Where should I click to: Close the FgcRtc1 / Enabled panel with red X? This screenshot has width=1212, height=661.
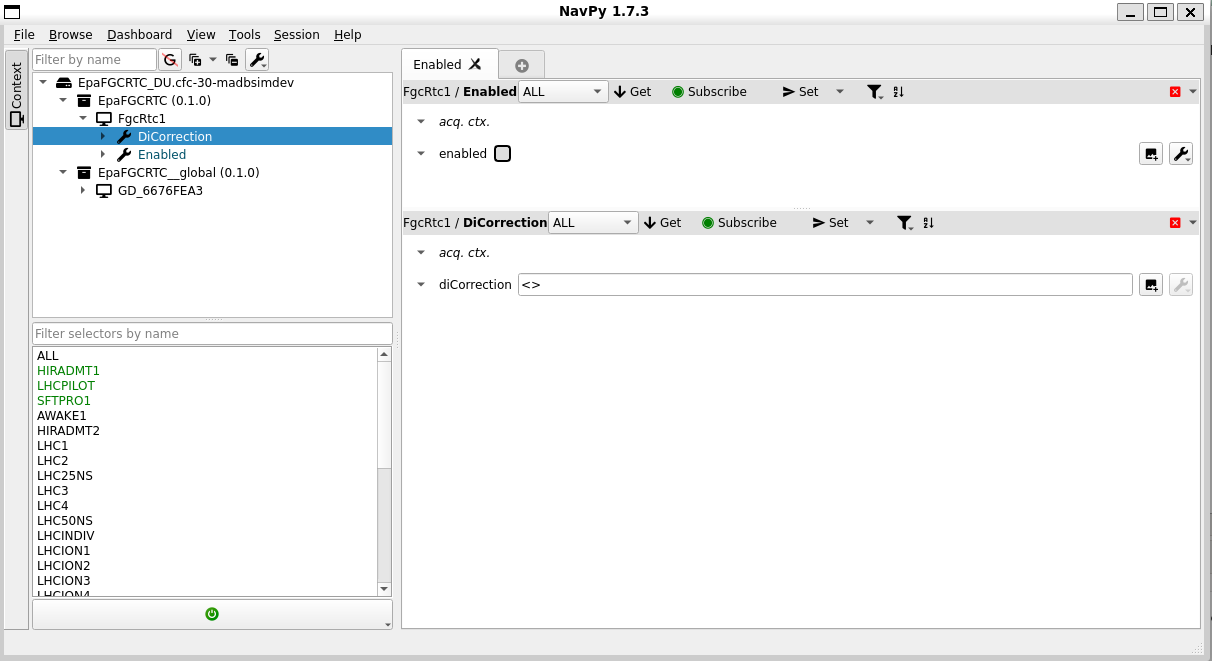point(1175,92)
